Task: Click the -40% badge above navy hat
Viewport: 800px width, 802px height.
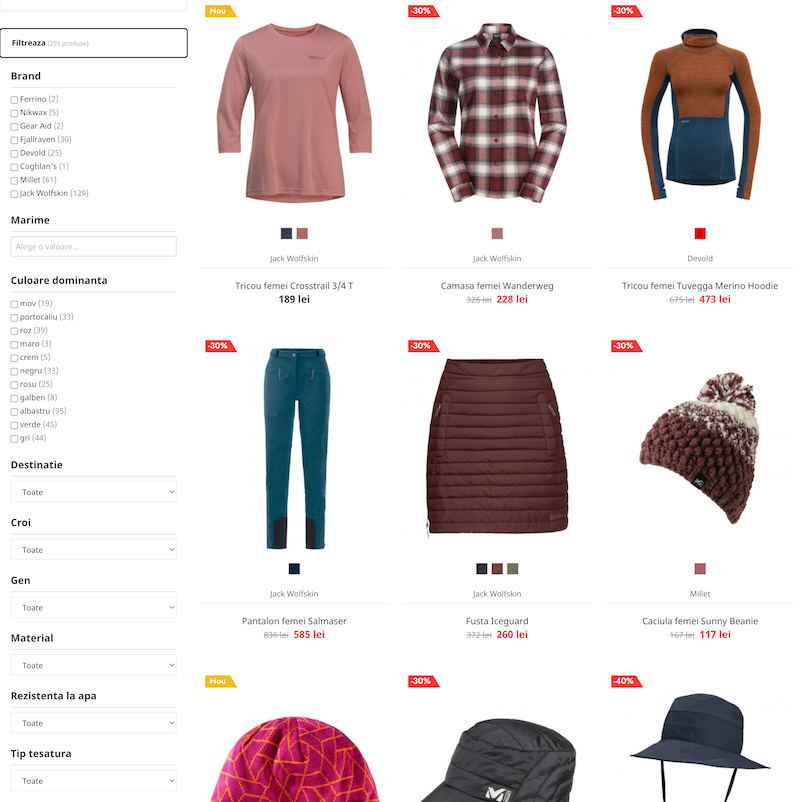Action: coord(627,681)
